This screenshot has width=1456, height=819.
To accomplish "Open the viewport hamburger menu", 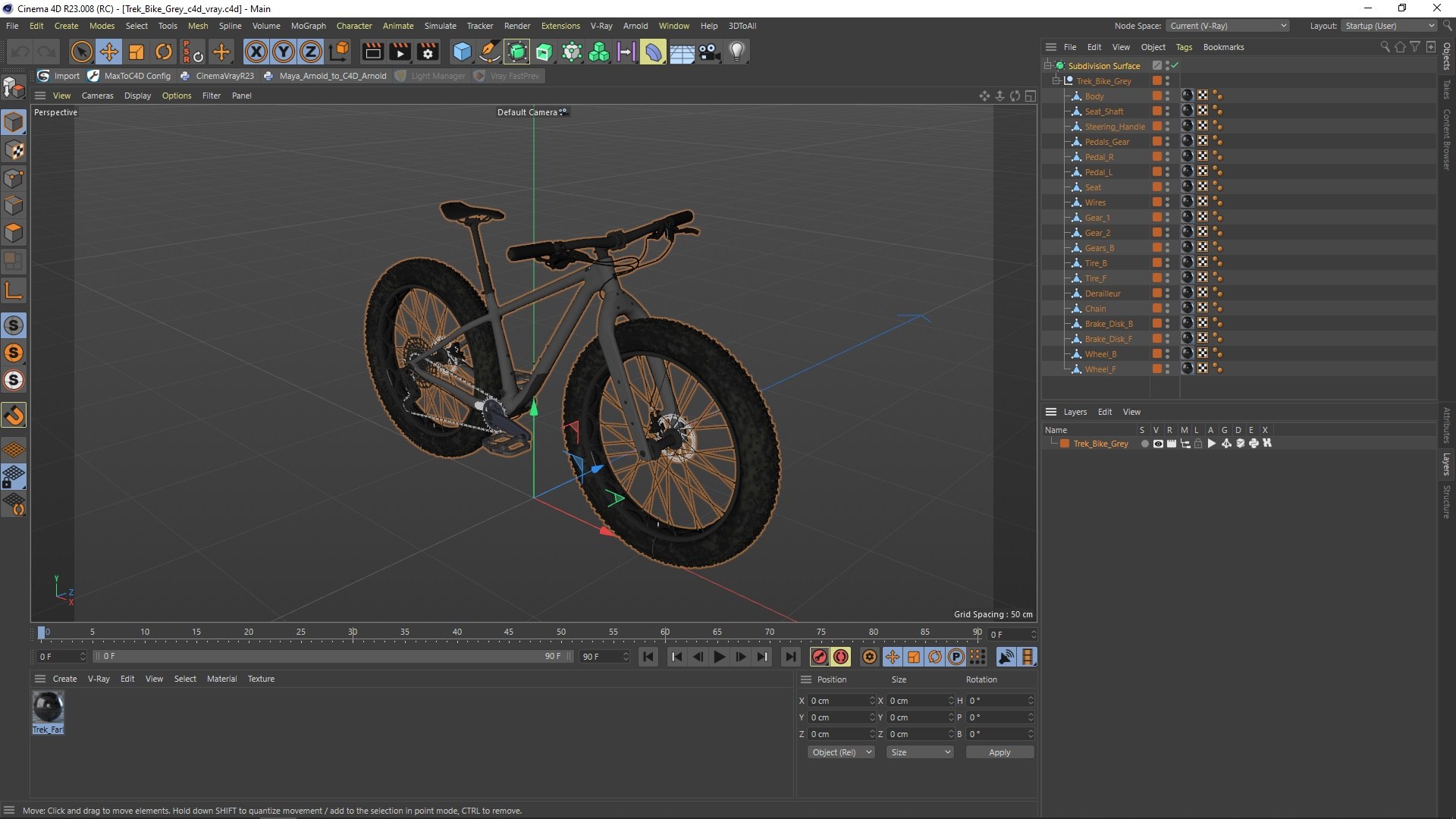I will [40, 96].
